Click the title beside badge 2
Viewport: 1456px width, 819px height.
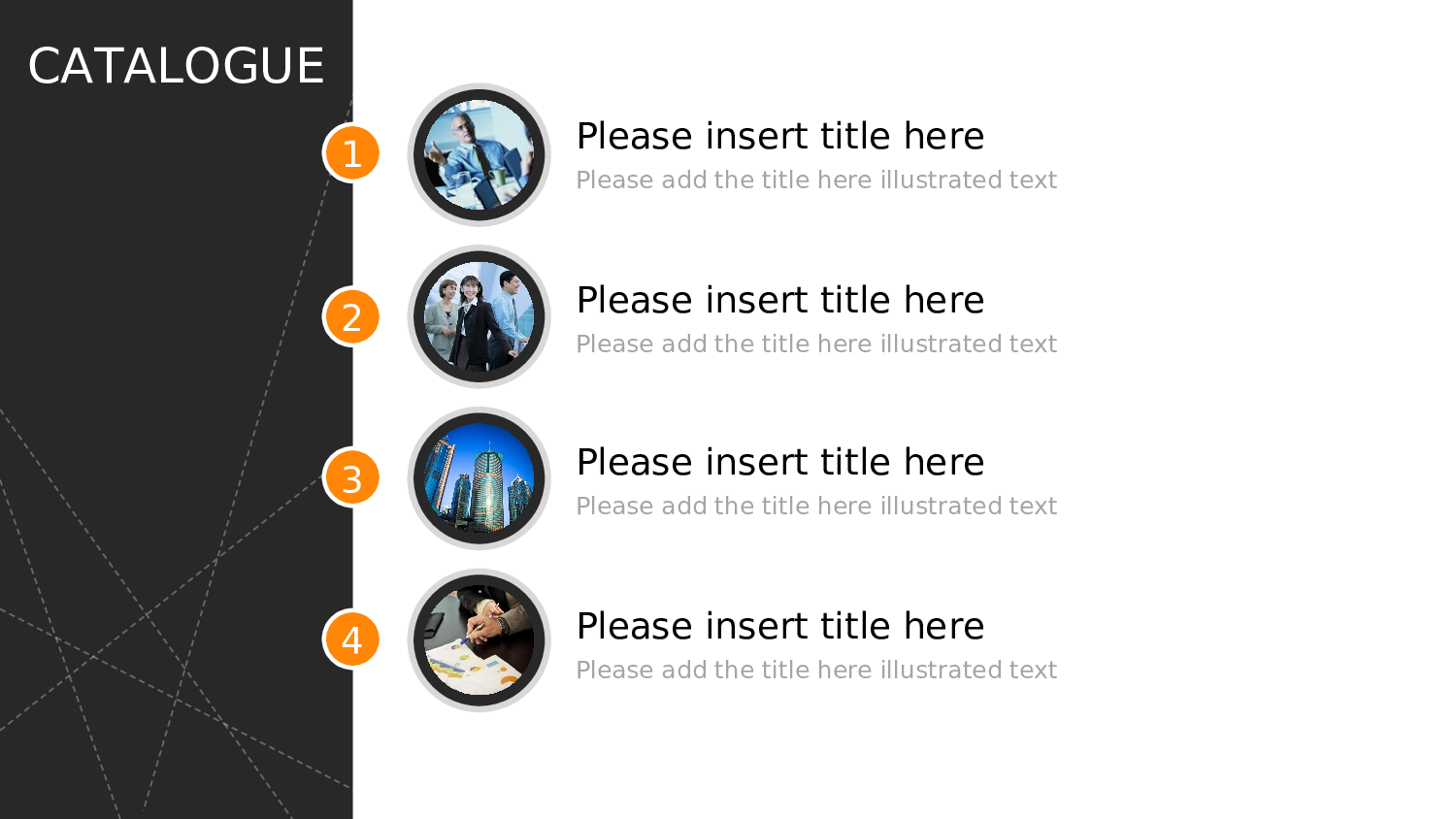click(x=779, y=300)
